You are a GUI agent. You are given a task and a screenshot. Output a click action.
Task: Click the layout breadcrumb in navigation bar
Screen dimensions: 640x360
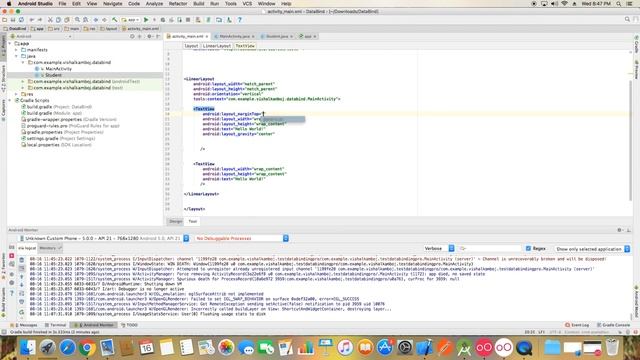click(109, 29)
